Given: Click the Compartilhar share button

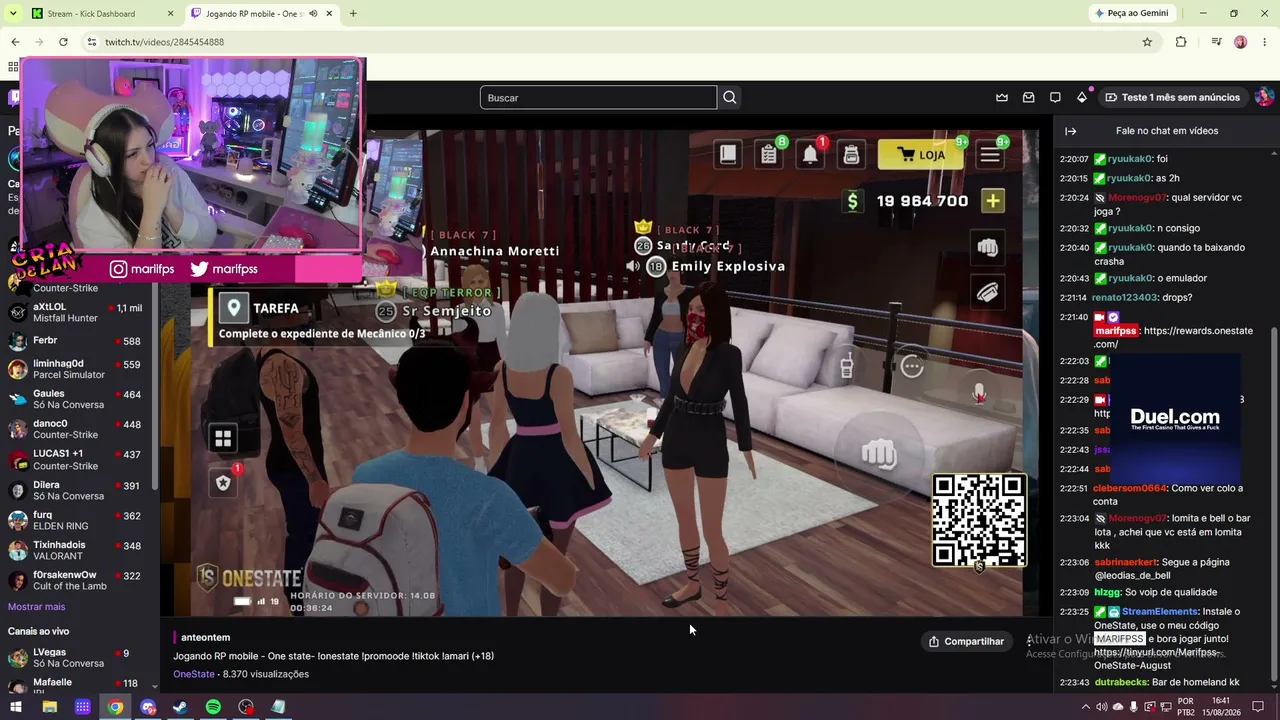Looking at the screenshot, I should pyautogui.click(x=966, y=641).
